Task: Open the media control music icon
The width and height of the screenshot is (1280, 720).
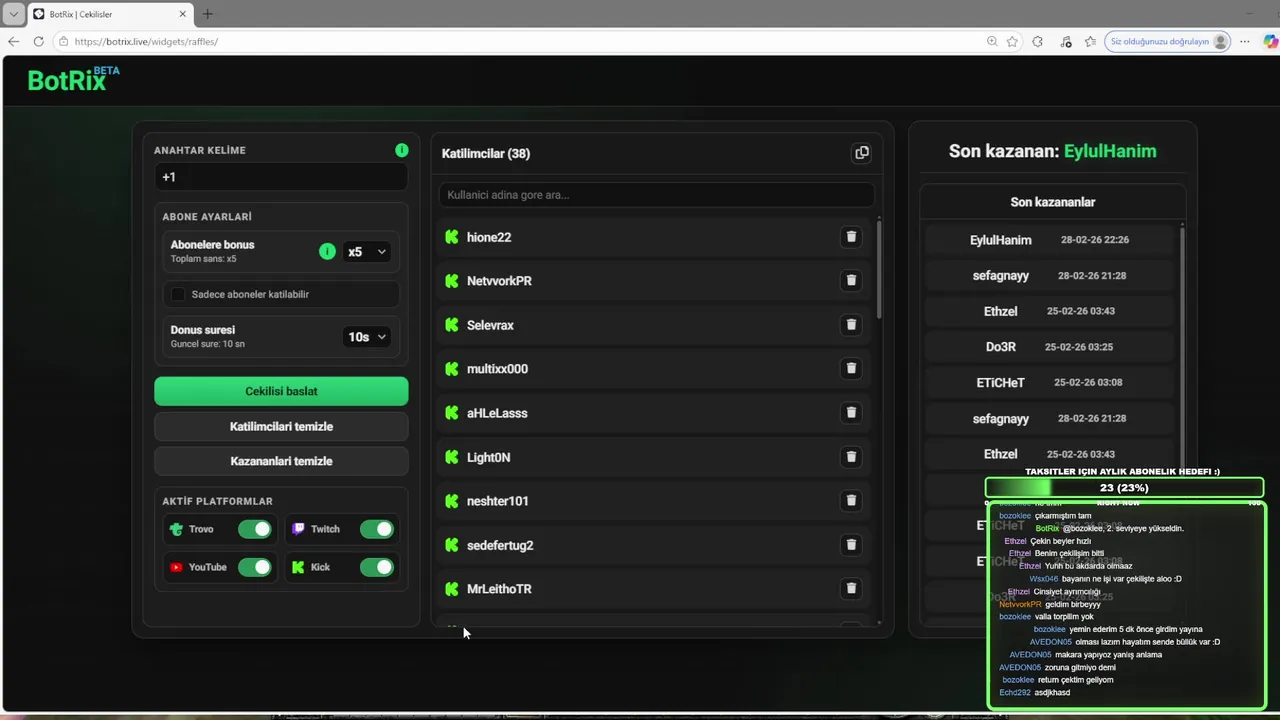Action: [x=1065, y=41]
